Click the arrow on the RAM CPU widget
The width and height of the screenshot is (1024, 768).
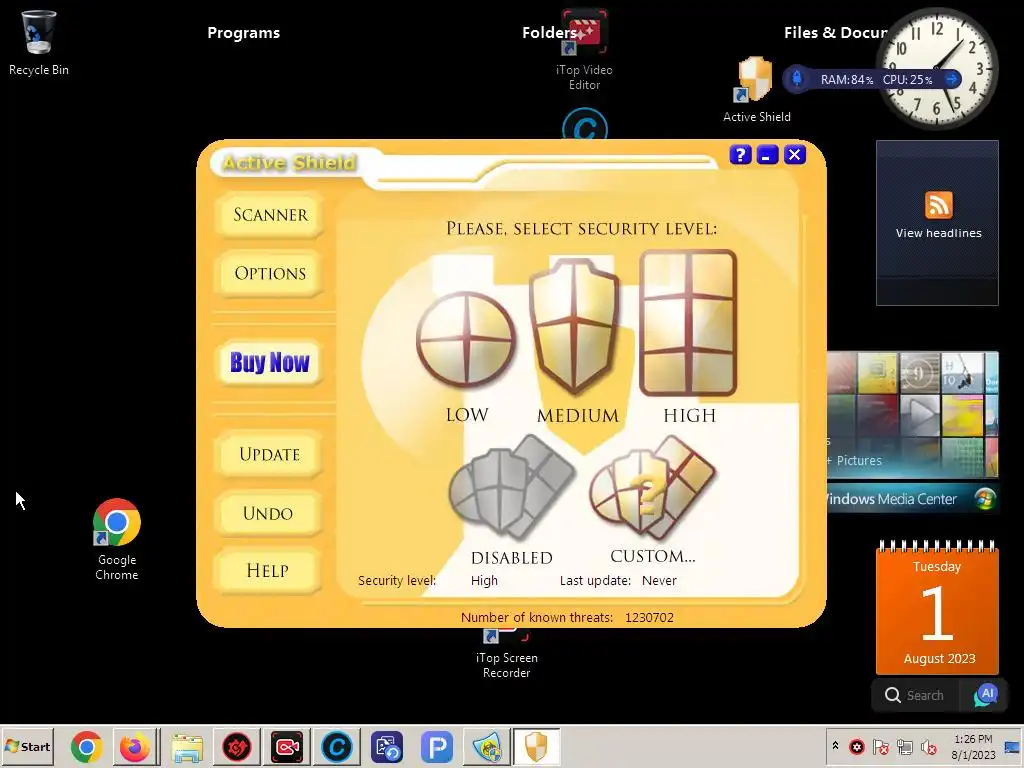pyautogui.click(x=952, y=79)
